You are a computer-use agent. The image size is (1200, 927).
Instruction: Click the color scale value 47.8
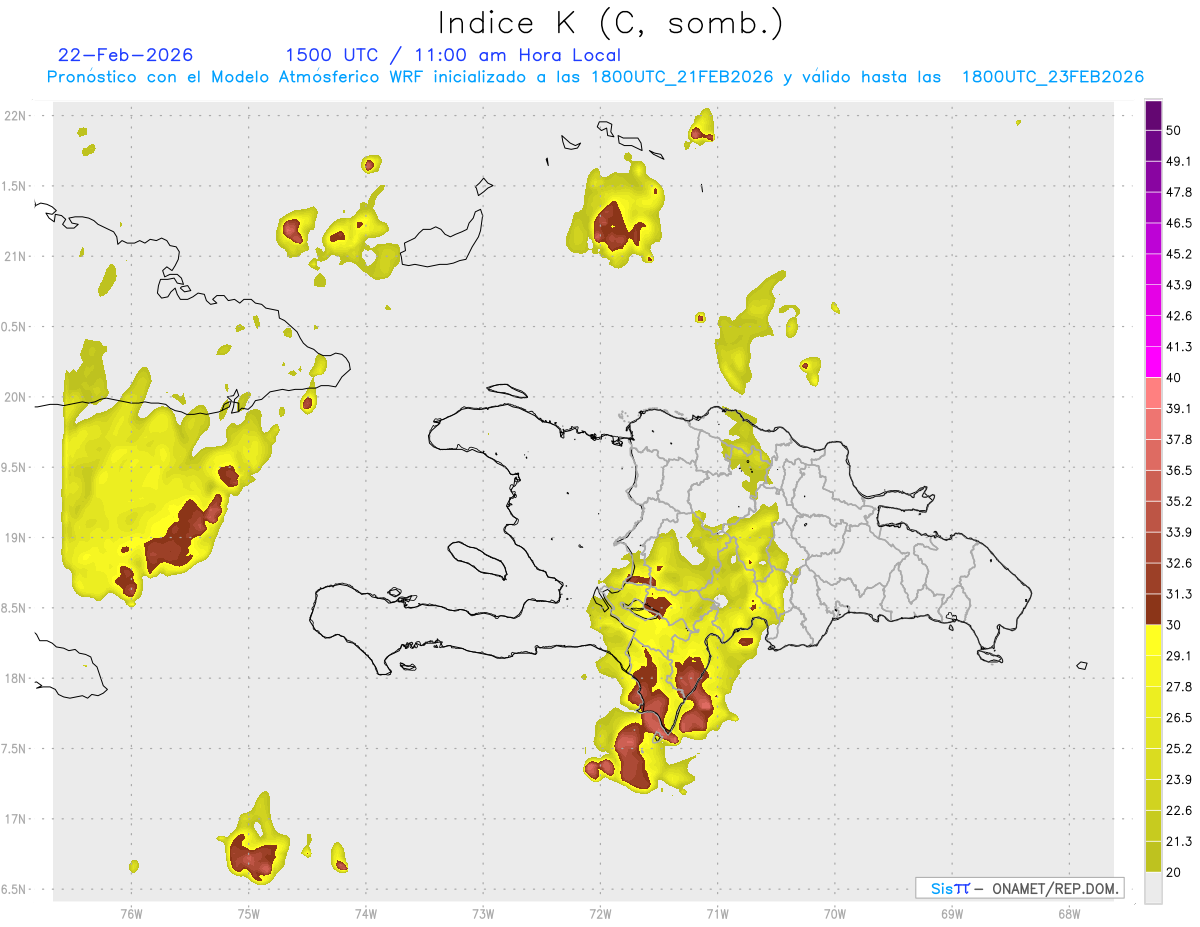coord(1179,192)
